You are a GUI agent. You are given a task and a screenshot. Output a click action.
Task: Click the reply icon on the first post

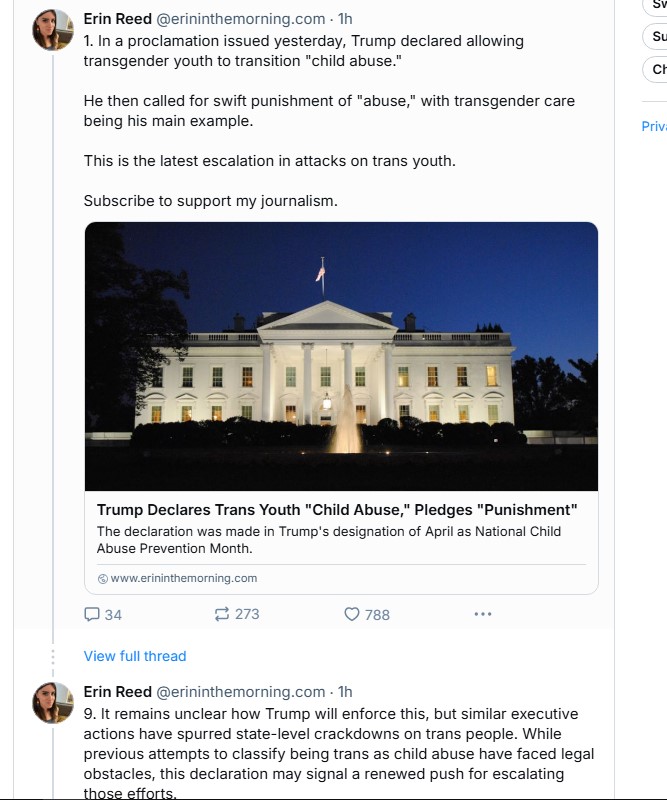[92, 614]
